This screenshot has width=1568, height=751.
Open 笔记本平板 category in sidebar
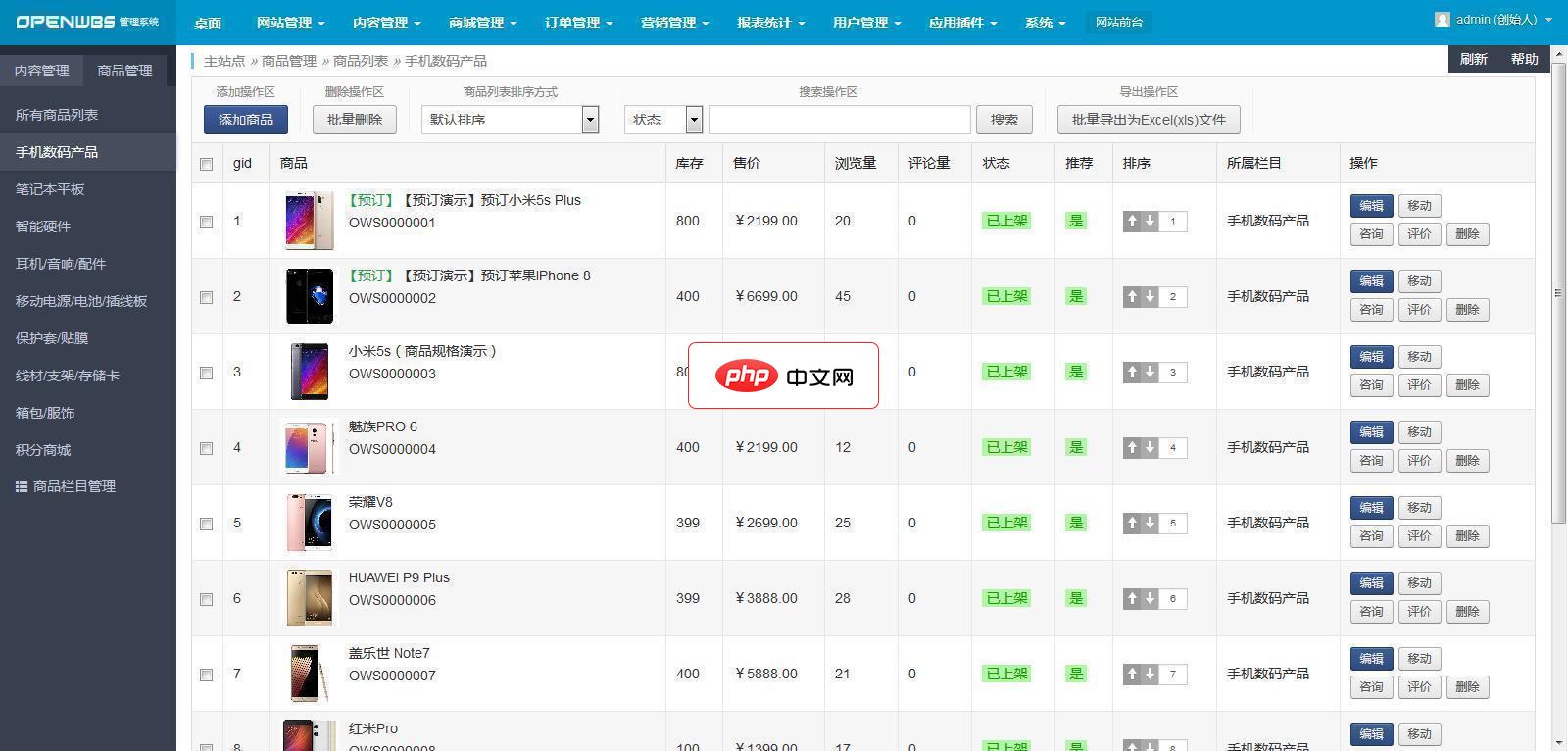click(x=88, y=189)
